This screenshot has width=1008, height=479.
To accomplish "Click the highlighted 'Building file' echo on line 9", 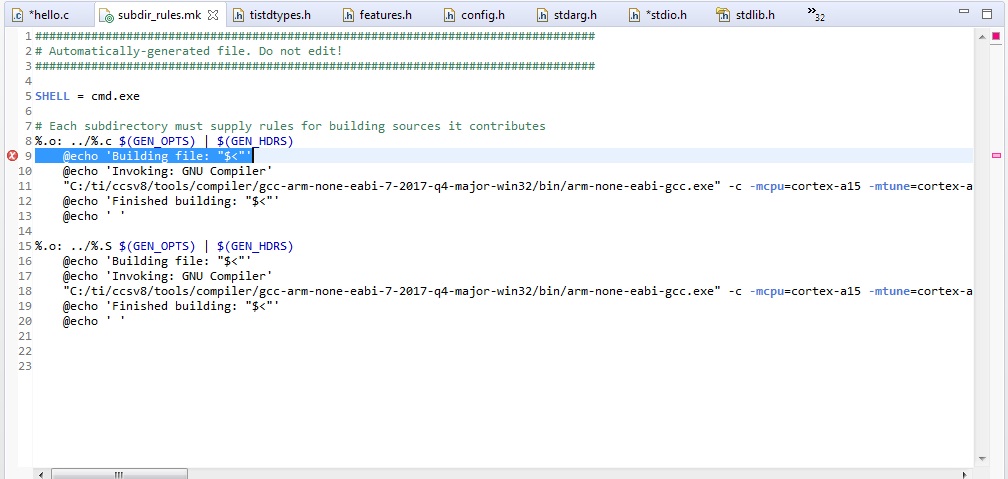I will [157, 156].
